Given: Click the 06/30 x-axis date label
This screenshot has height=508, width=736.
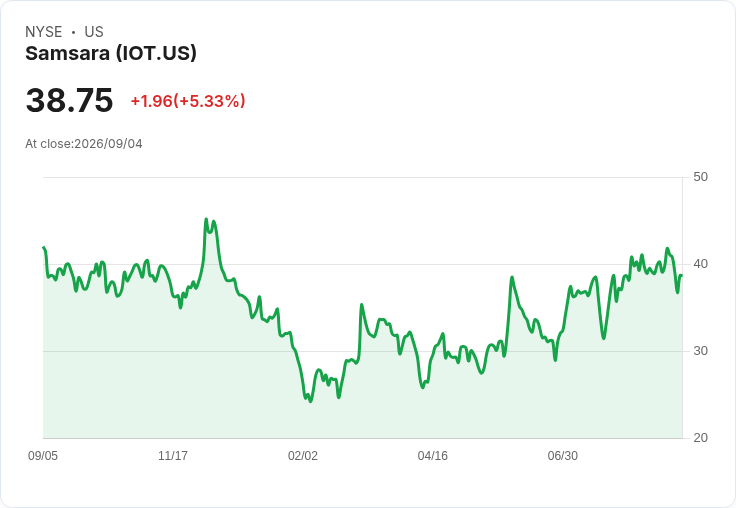Looking at the screenshot, I should coord(563,455).
